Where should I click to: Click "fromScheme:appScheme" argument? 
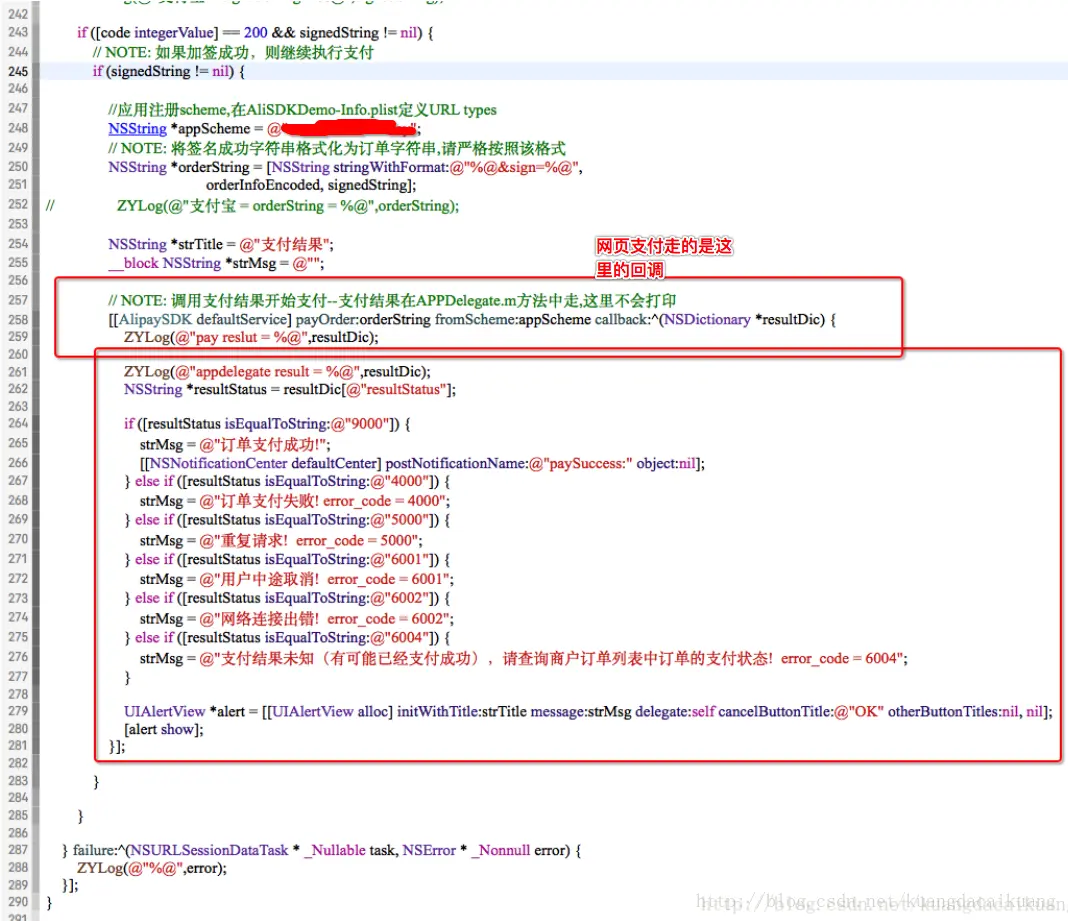pyautogui.click(x=513, y=319)
